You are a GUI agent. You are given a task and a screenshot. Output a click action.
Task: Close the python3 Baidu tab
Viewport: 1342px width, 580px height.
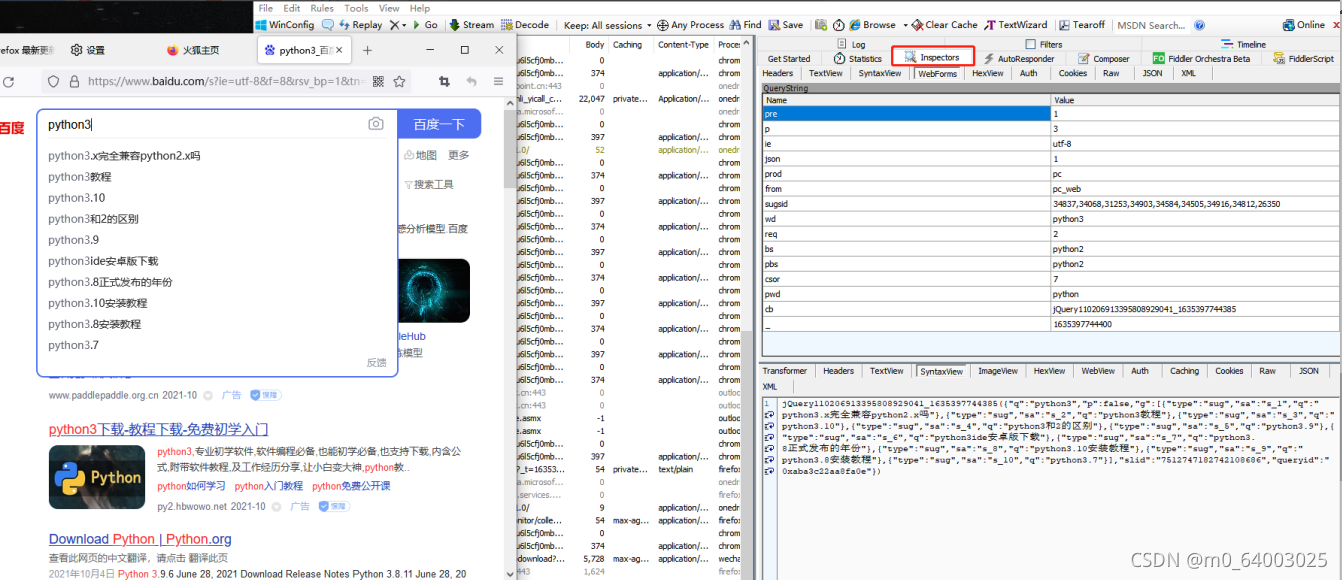(339, 50)
